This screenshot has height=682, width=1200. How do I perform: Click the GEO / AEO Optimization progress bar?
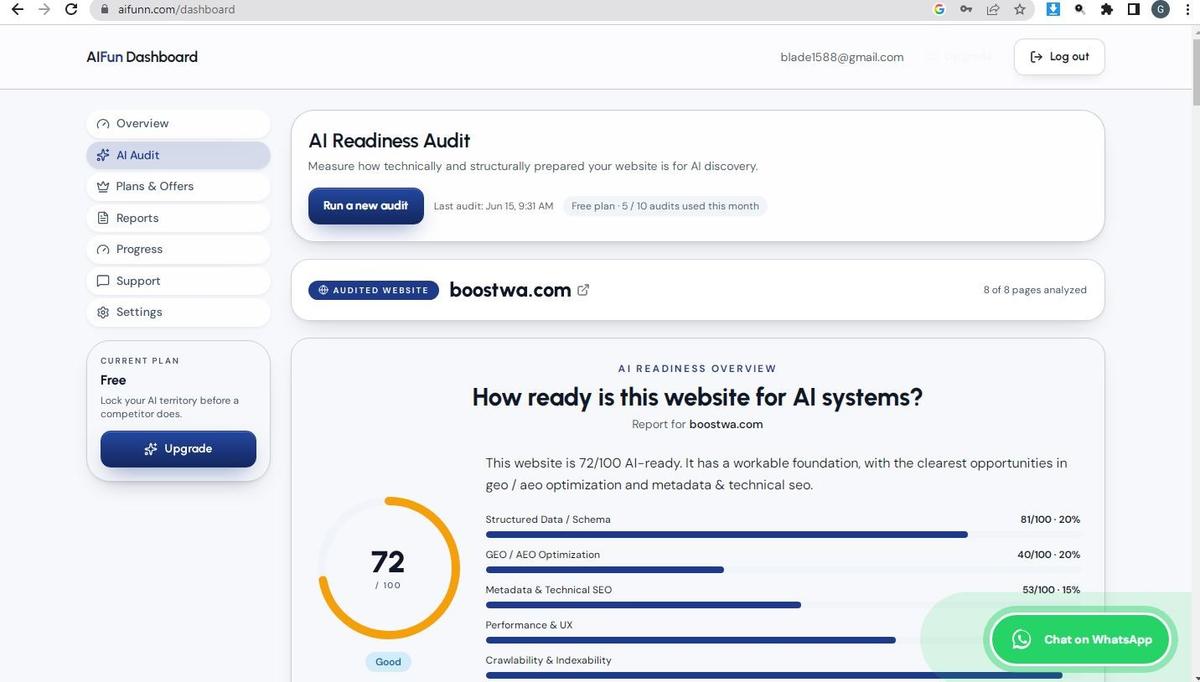tap(783, 570)
